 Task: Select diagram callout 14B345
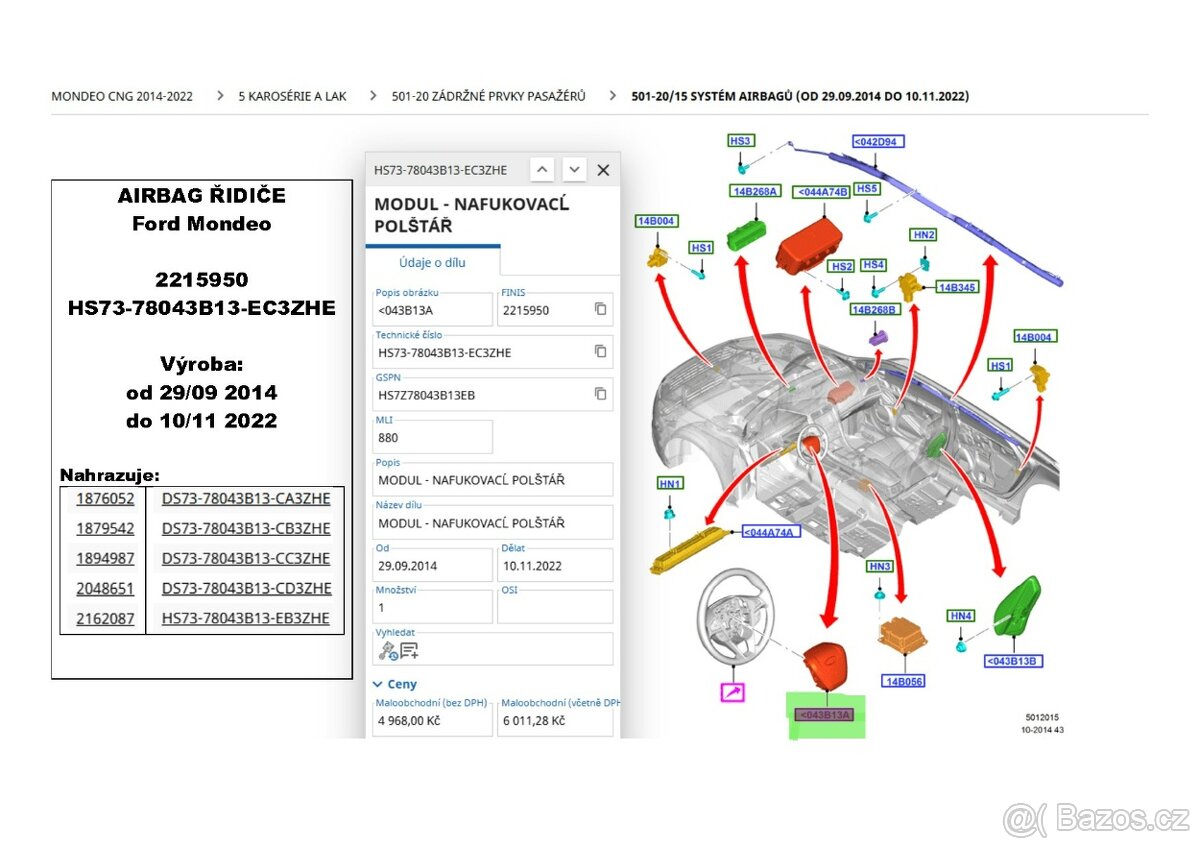pyautogui.click(x=957, y=288)
